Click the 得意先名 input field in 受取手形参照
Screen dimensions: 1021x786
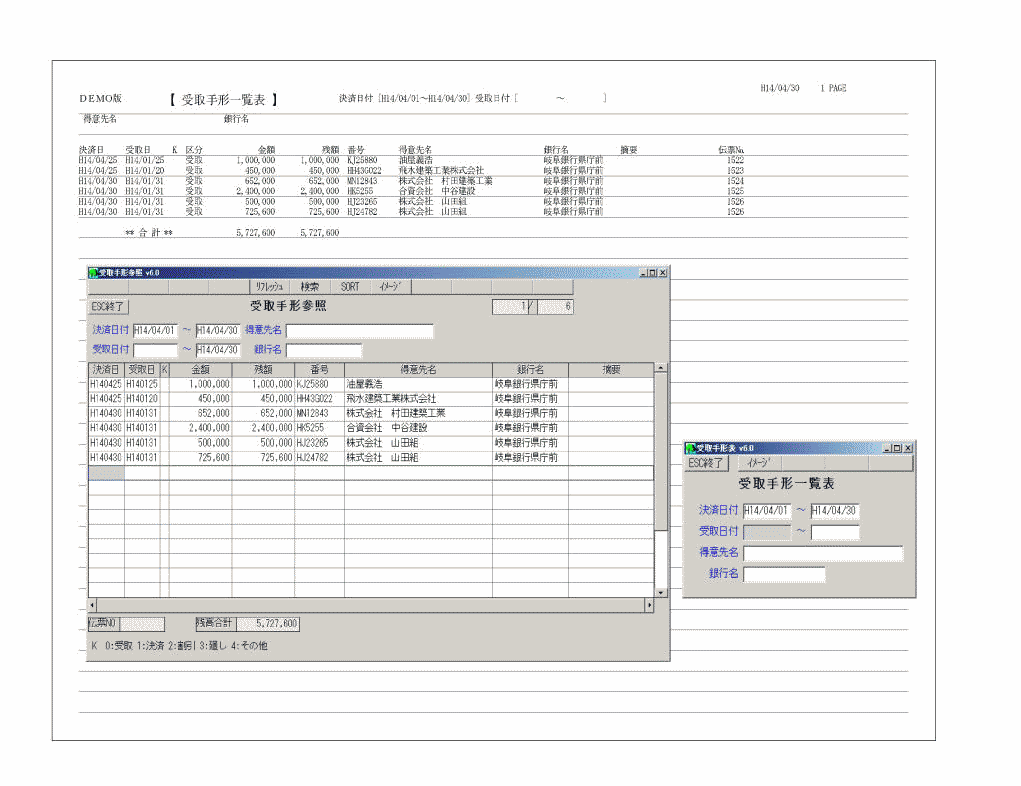click(359, 331)
